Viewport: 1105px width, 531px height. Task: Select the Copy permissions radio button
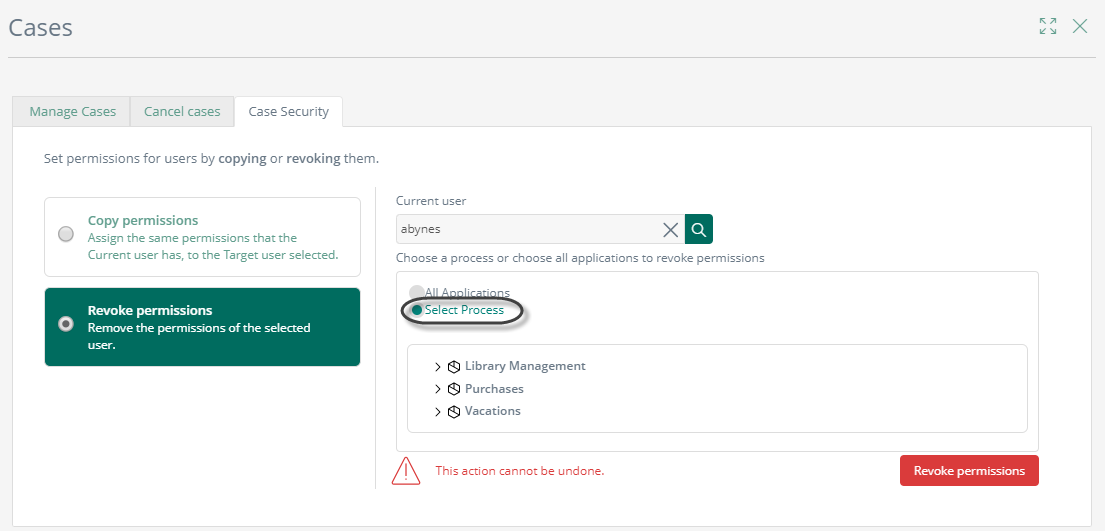(66, 234)
